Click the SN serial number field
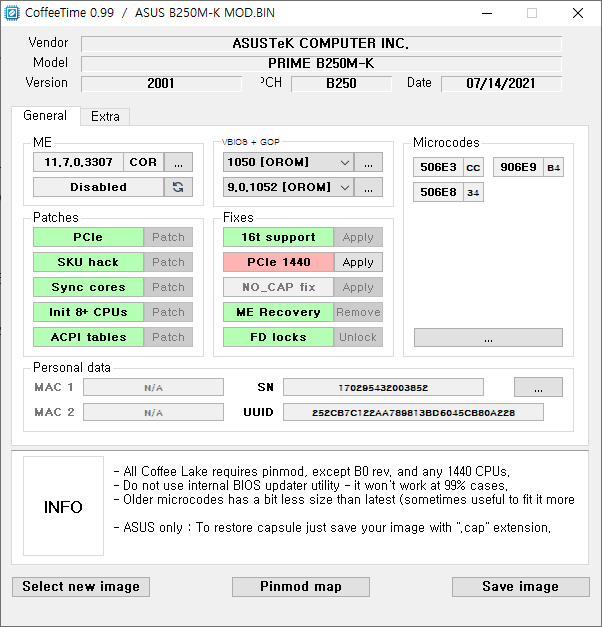Image resolution: width=602 pixels, height=627 pixels. point(383,387)
